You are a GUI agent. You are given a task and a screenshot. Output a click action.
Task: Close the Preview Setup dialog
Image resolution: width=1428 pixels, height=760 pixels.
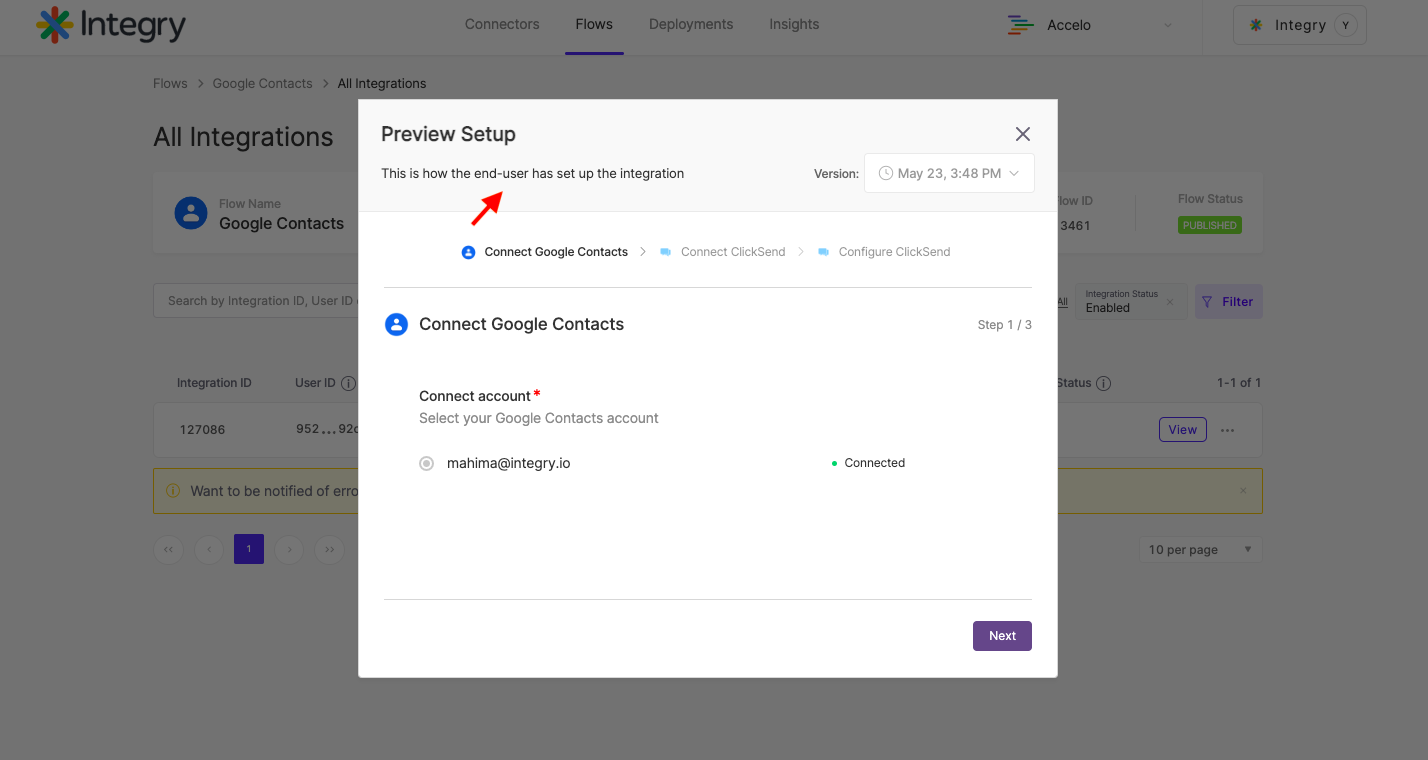(1022, 134)
